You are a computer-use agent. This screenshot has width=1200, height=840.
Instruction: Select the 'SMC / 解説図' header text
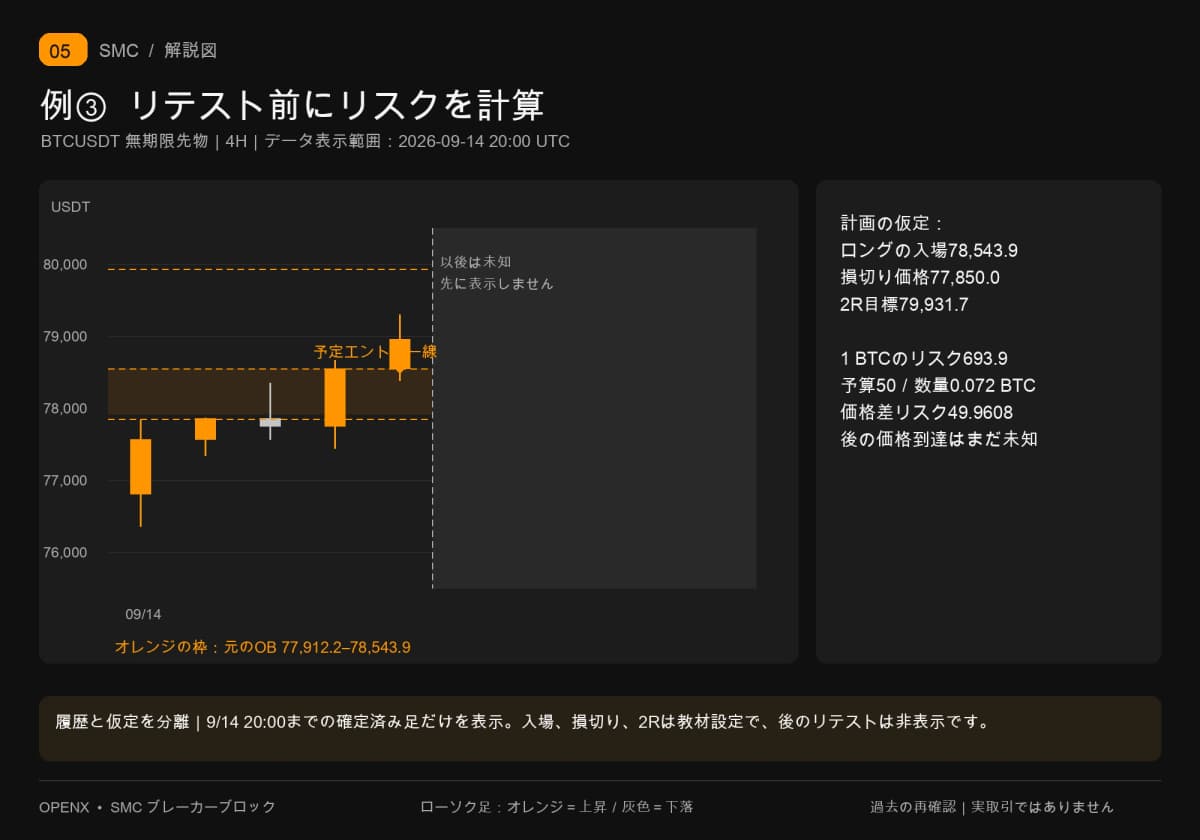click(158, 50)
